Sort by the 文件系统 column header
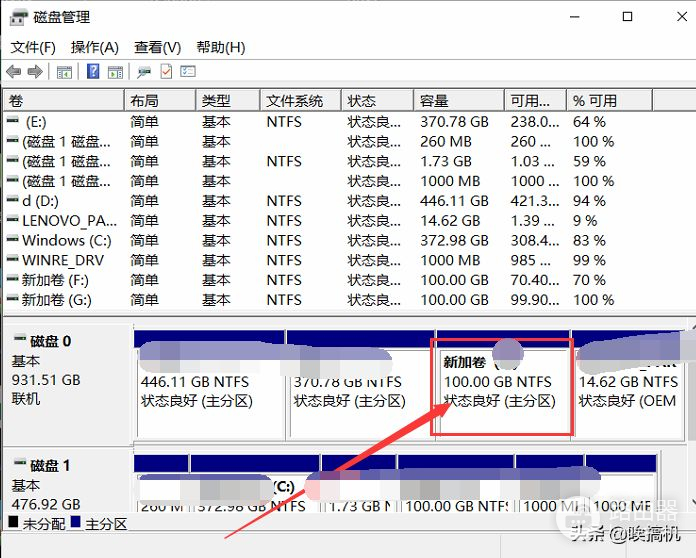The height and width of the screenshot is (558, 696). tap(301, 101)
